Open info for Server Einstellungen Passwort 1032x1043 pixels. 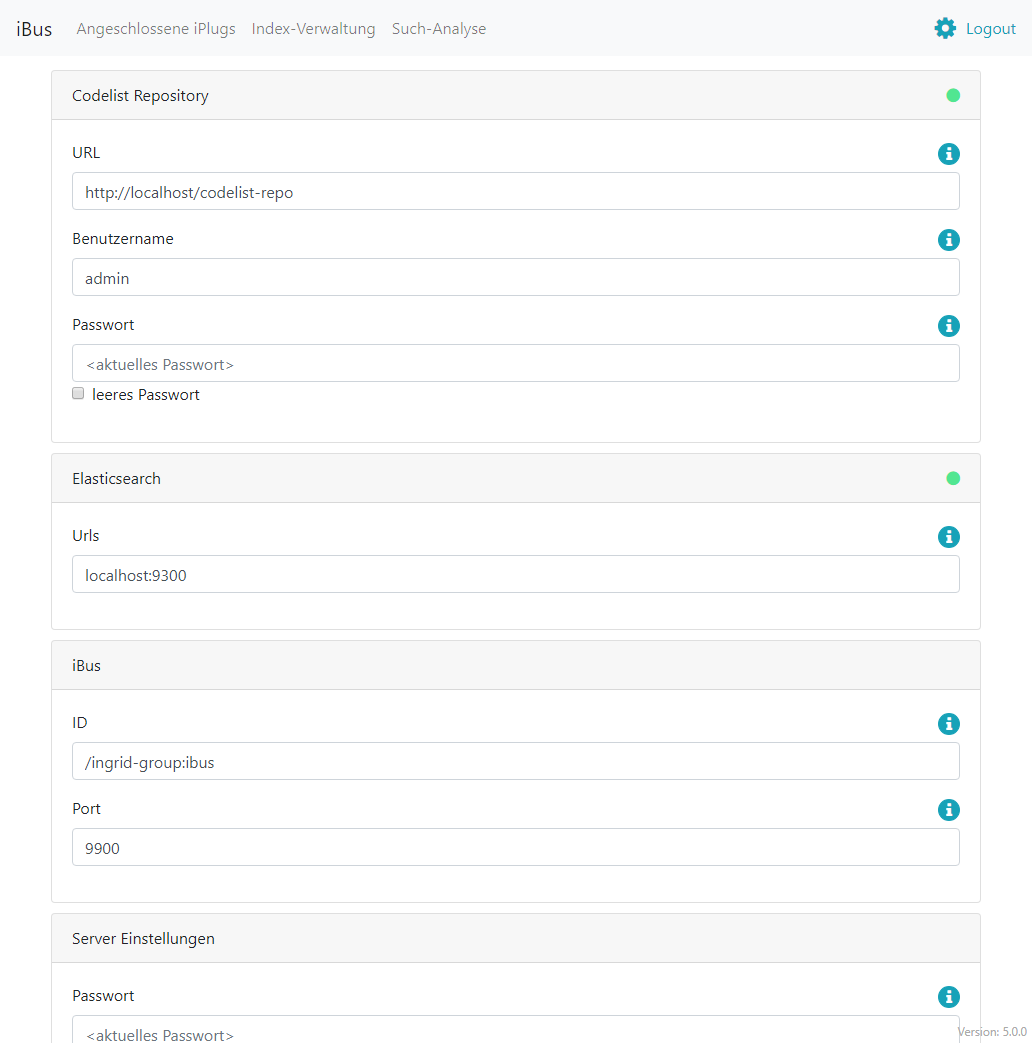click(948, 997)
